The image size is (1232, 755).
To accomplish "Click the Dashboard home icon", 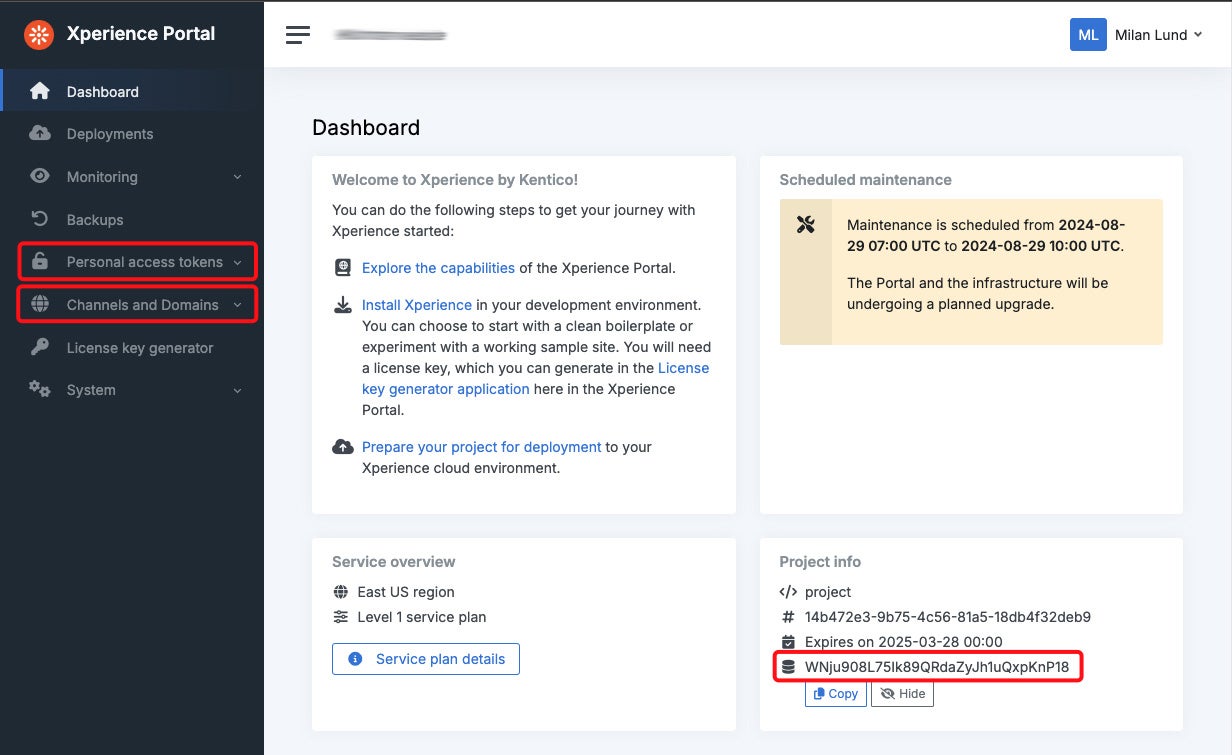I will coord(40,92).
